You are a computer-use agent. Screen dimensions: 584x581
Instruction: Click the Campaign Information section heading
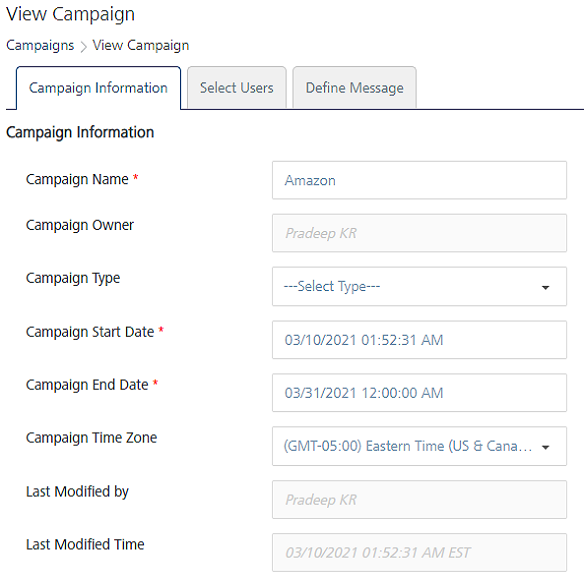click(x=80, y=133)
